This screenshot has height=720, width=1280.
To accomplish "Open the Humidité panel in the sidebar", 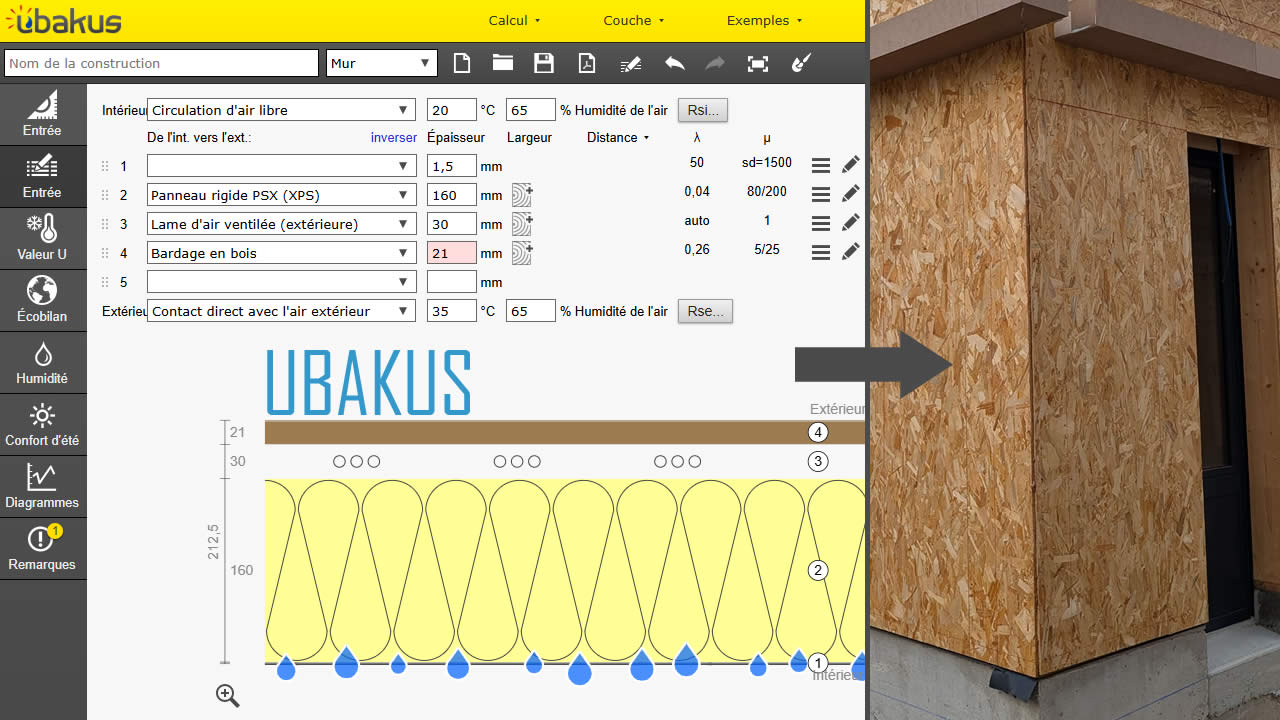I will click(x=42, y=363).
